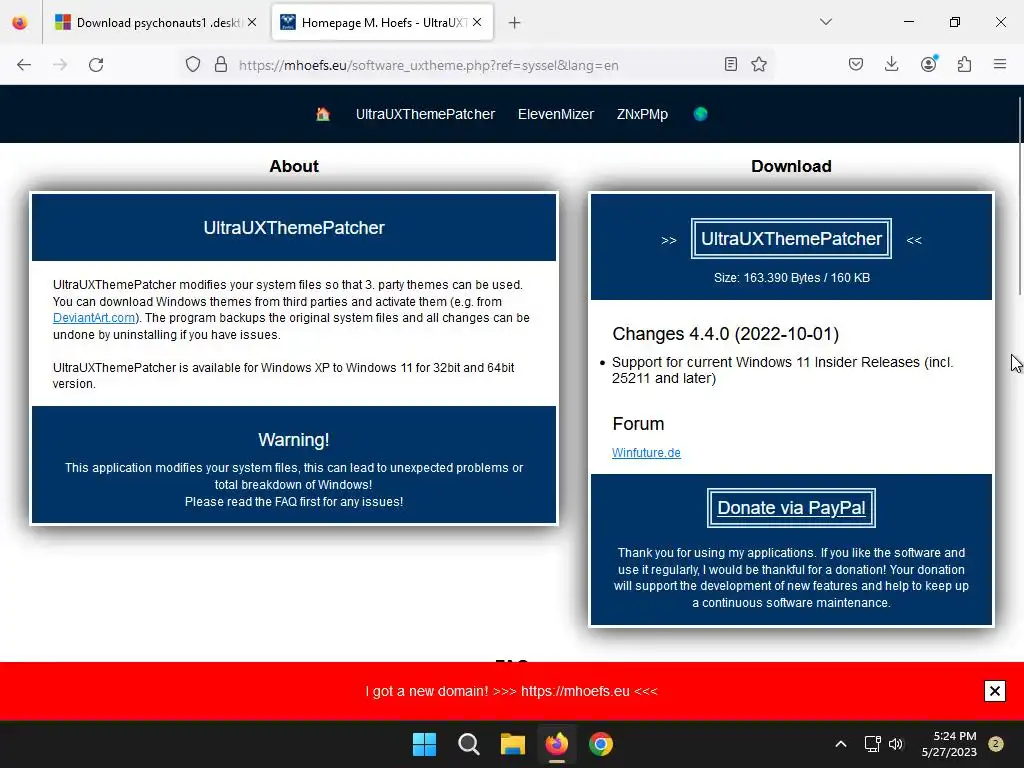This screenshot has height=768, width=1024.
Task: Click the Firefox taskbar icon
Action: click(x=556, y=744)
